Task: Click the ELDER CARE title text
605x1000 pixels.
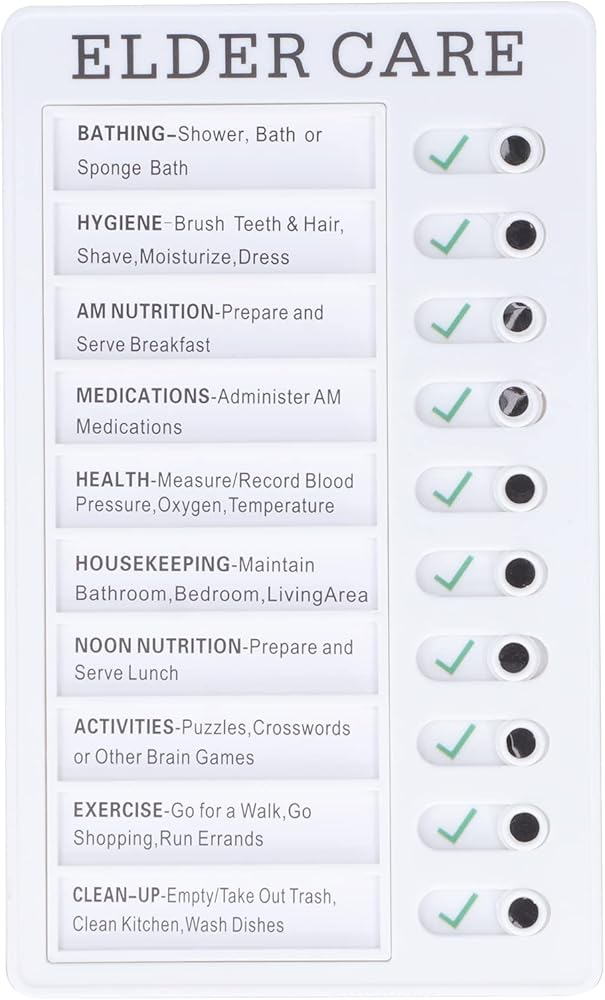Action: tap(298, 55)
